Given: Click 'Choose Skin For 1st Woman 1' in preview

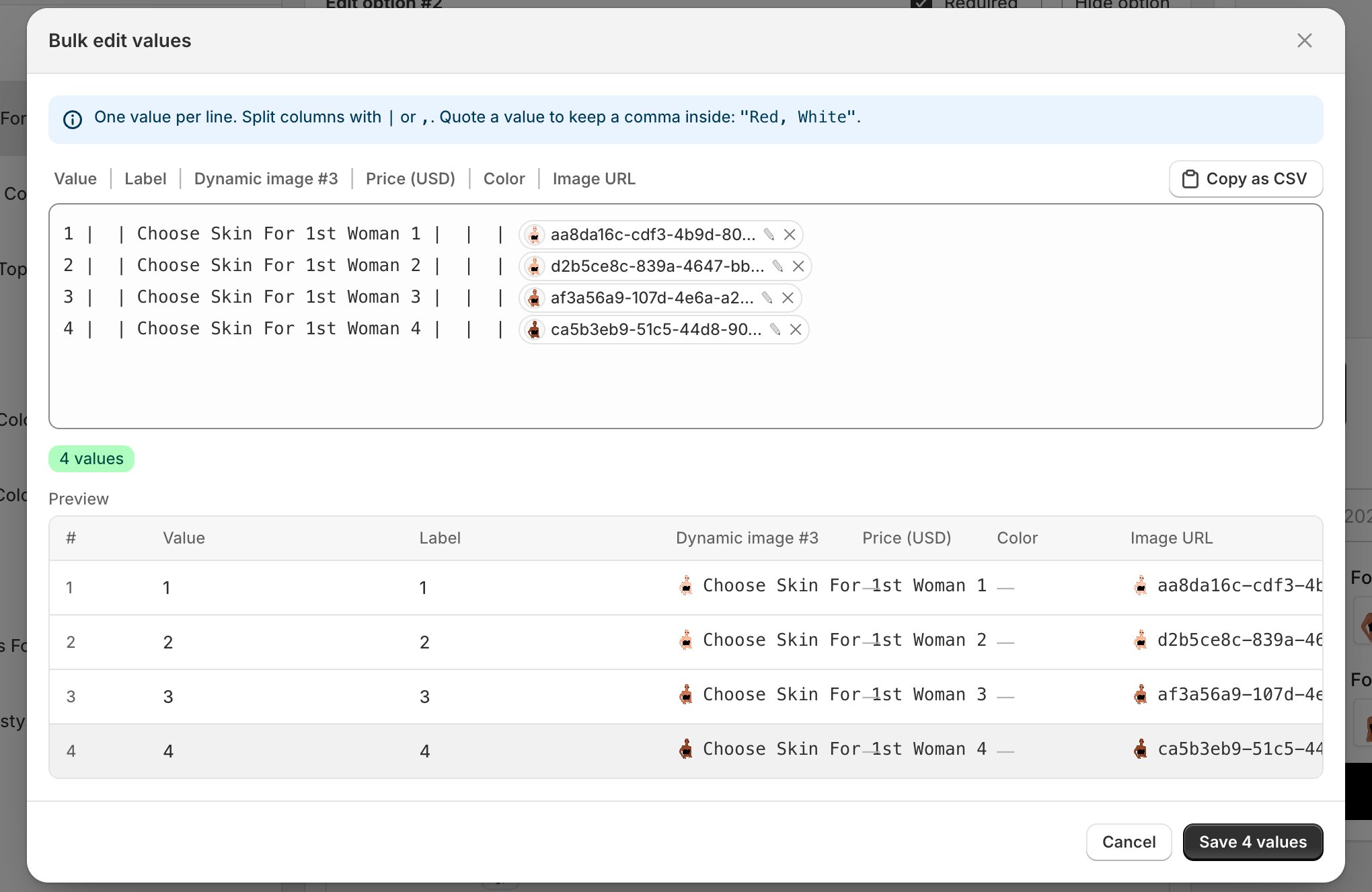Looking at the screenshot, I should 845,586.
